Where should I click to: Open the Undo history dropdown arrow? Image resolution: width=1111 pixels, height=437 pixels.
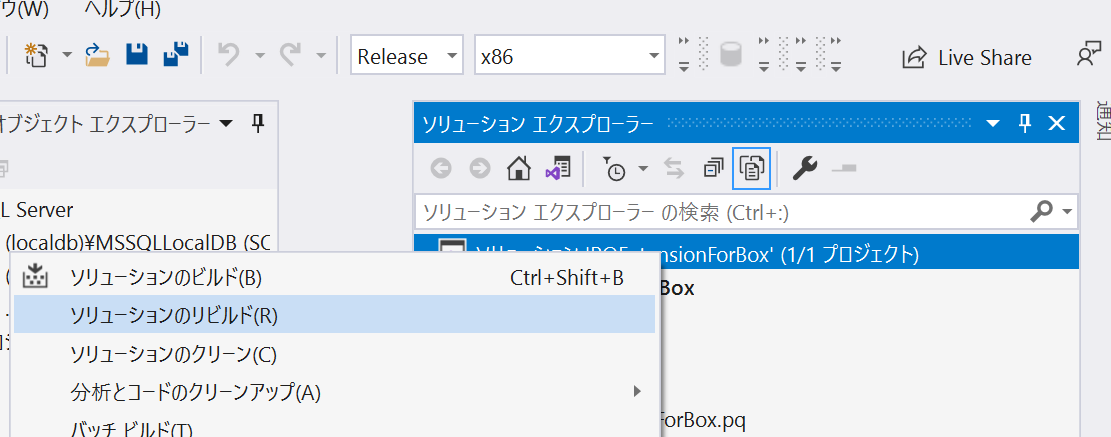pyautogui.click(x=259, y=55)
